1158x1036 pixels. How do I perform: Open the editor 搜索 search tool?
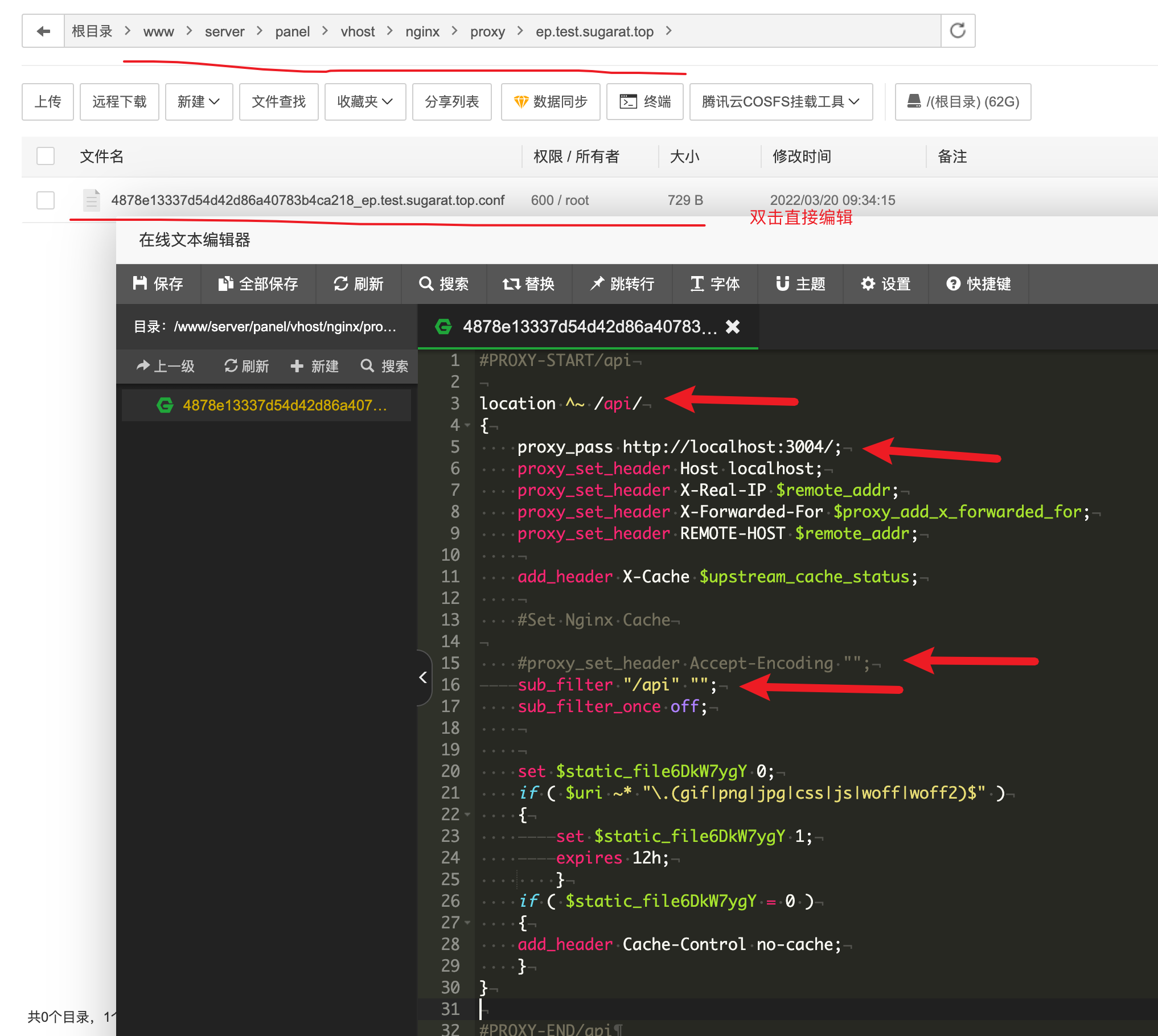pos(444,283)
